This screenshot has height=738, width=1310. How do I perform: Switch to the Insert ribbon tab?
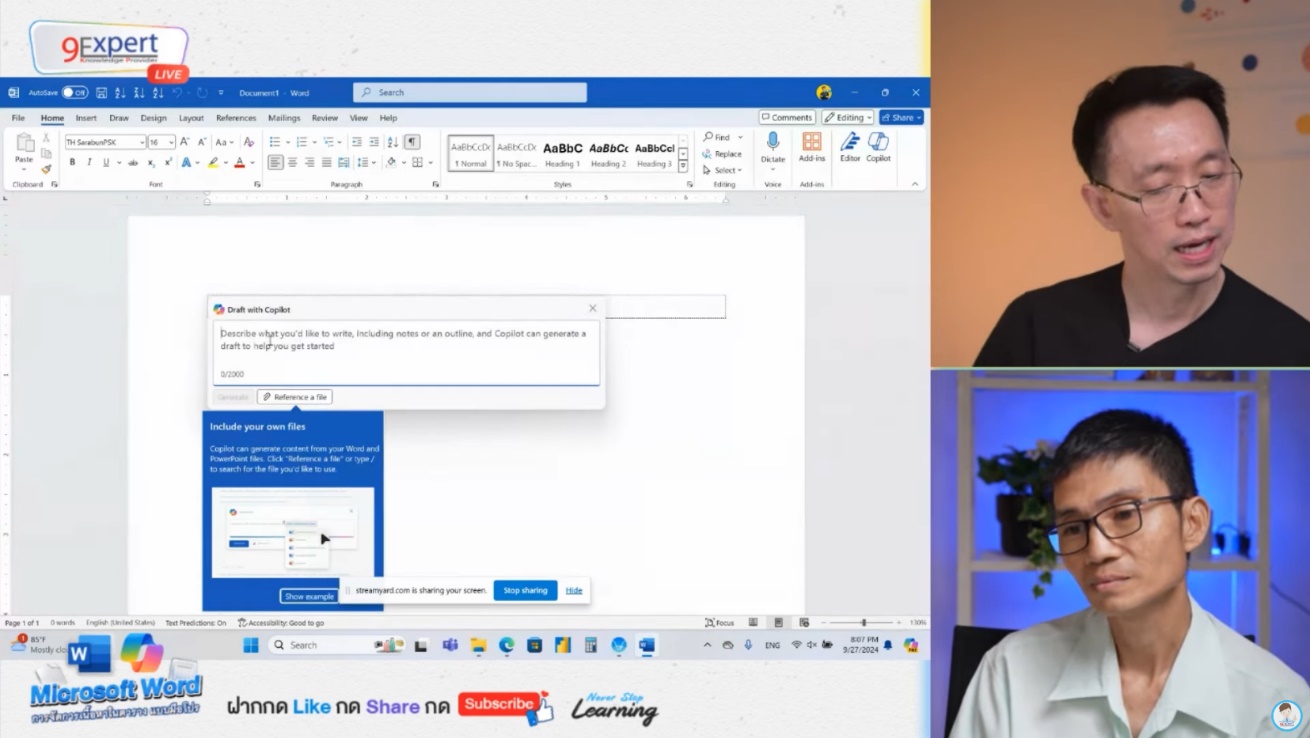pos(86,117)
